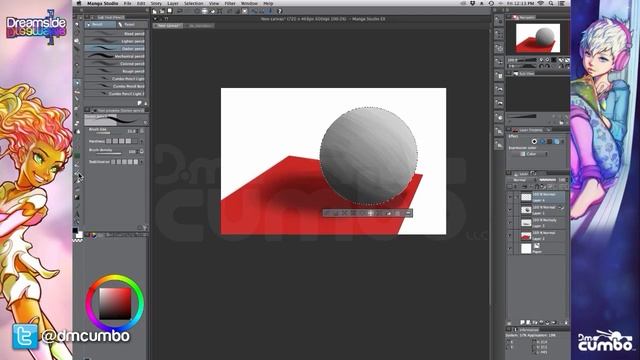640x360 pixels.
Task: Click the Zoom in icon in Navigator
Action: [x=548, y=60]
